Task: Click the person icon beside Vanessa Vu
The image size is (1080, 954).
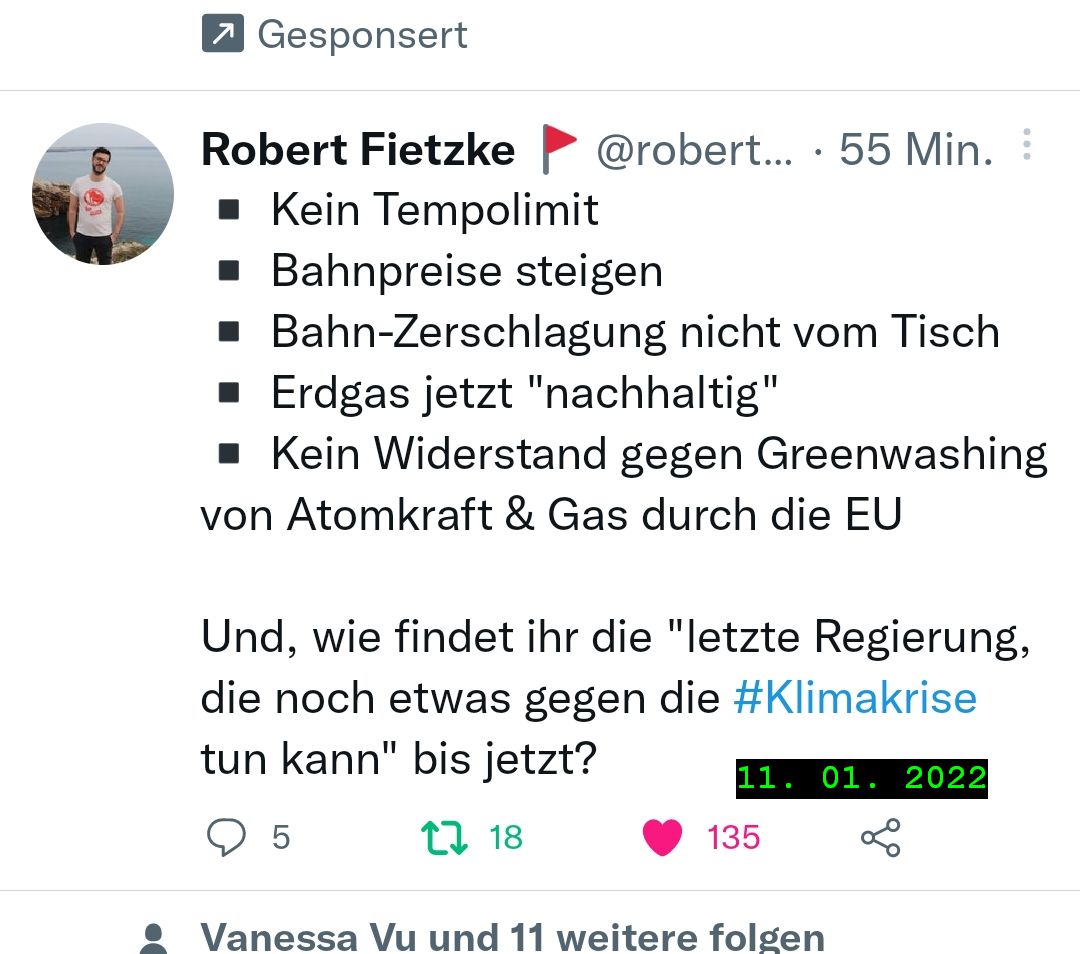Action: 153,938
